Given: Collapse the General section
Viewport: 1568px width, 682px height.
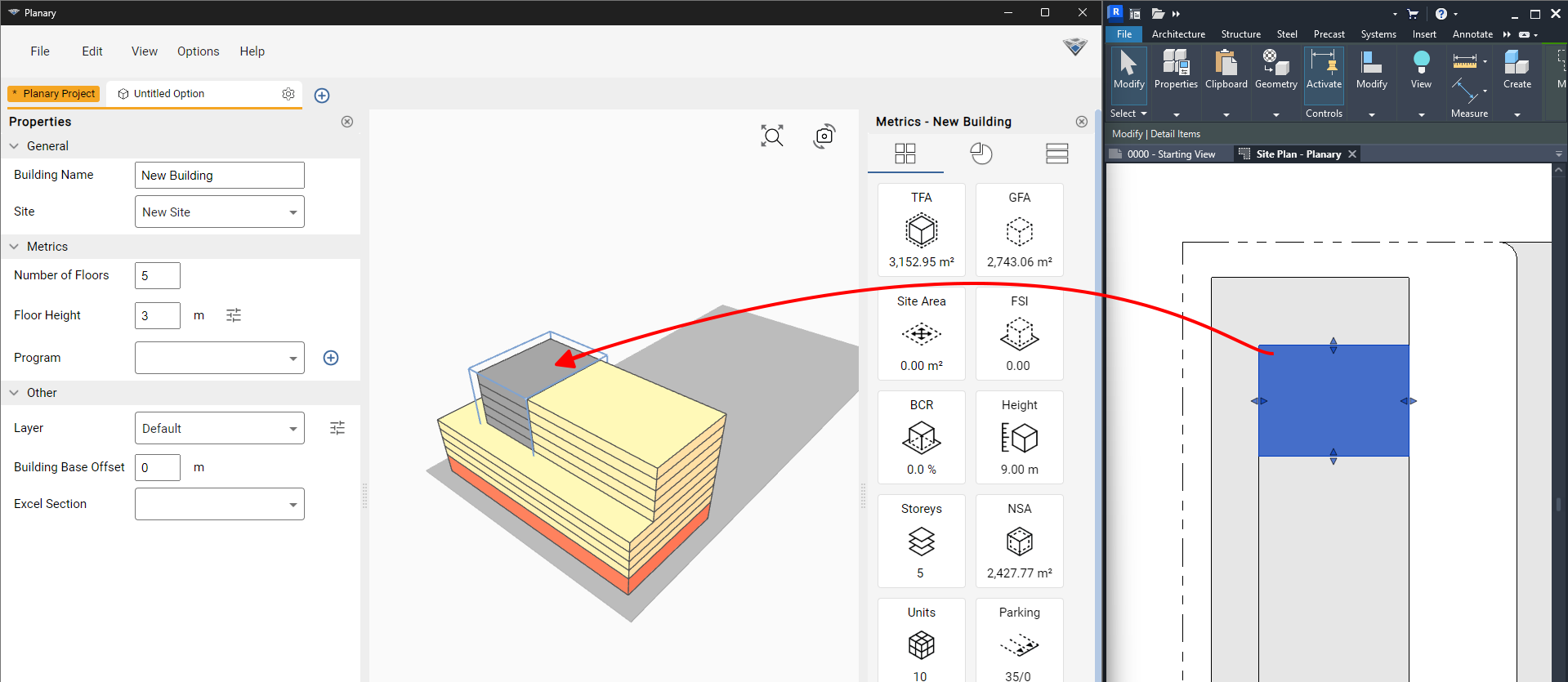Looking at the screenshot, I should click(x=14, y=146).
